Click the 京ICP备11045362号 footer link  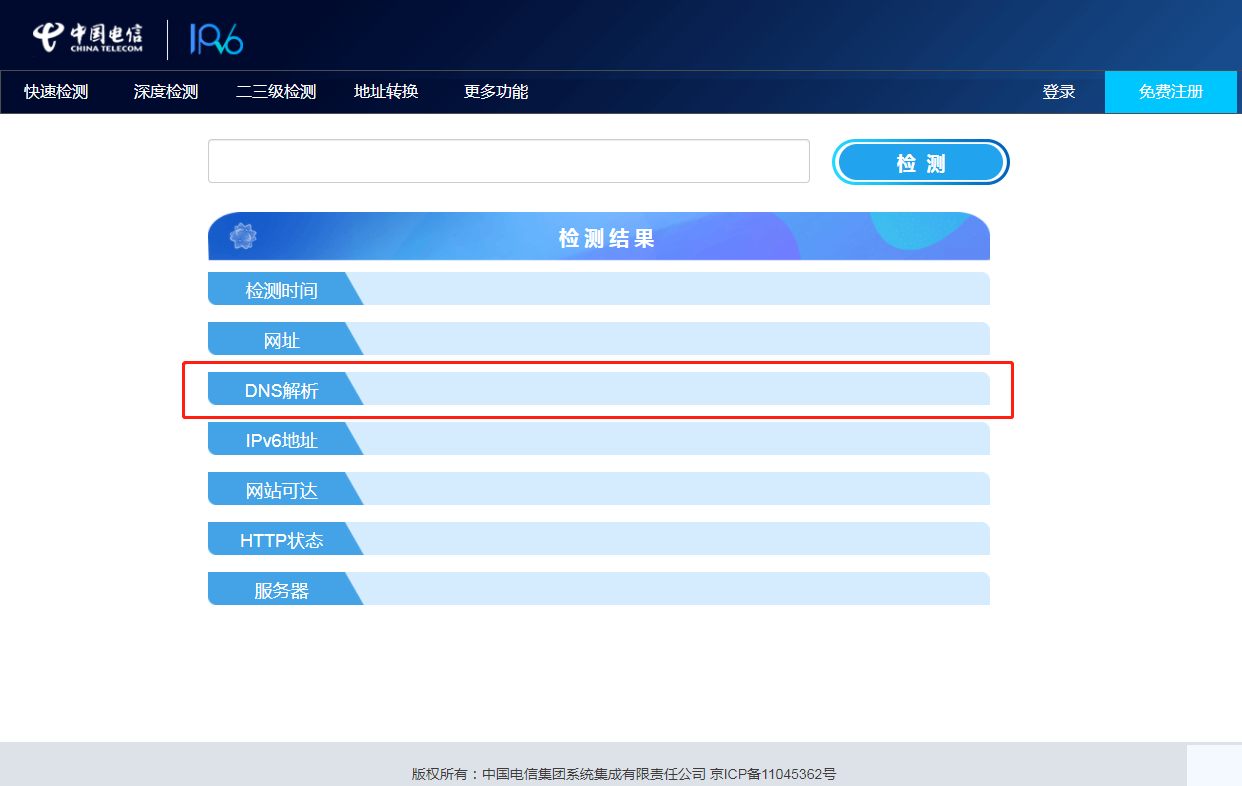[x=773, y=774]
